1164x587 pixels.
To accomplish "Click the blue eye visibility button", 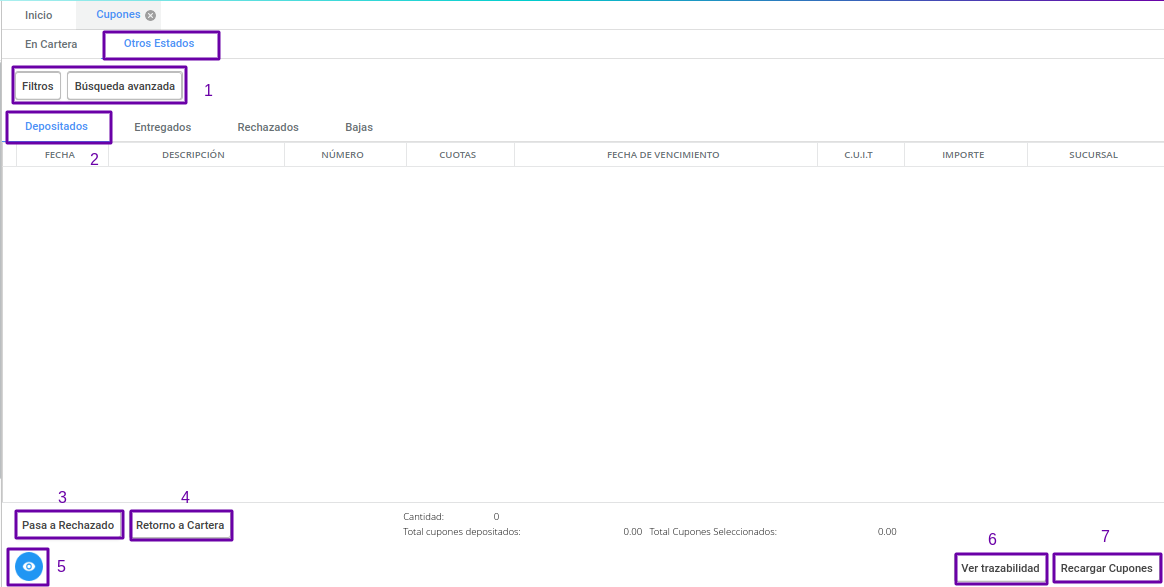I will [x=29, y=567].
